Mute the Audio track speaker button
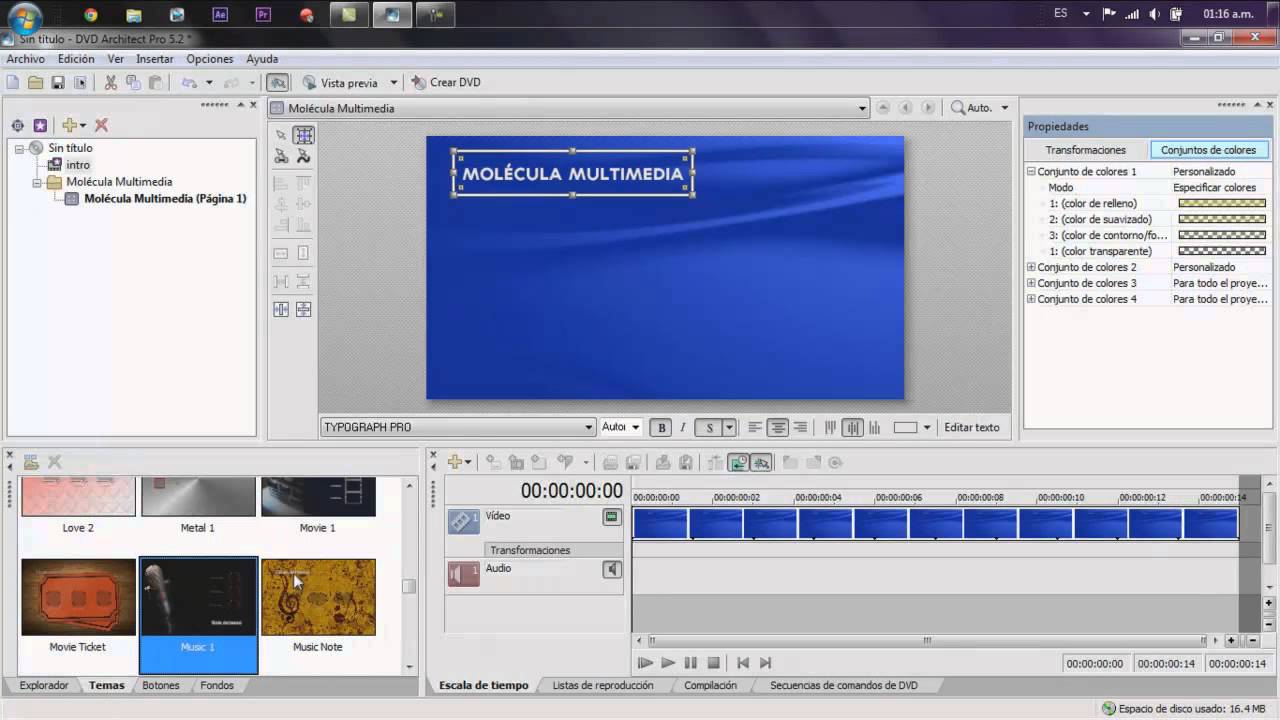1280x720 pixels. point(611,570)
